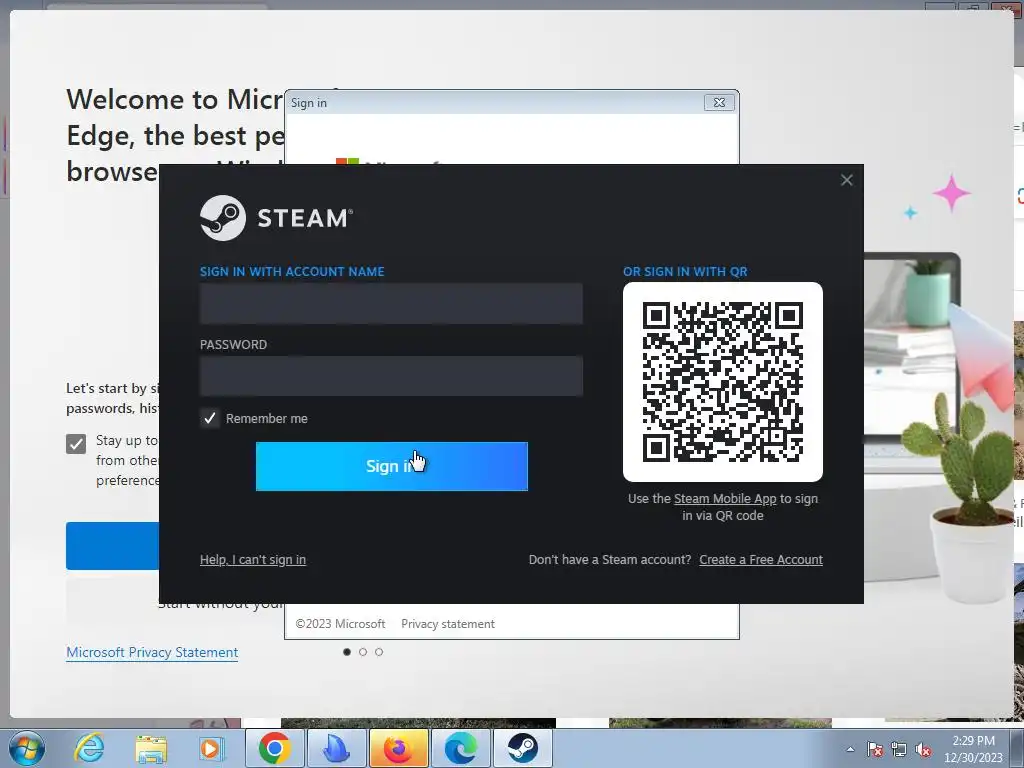Open the network tray icon
Image resolution: width=1024 pixels, height=768 pixels.
[x=899, y=749]
